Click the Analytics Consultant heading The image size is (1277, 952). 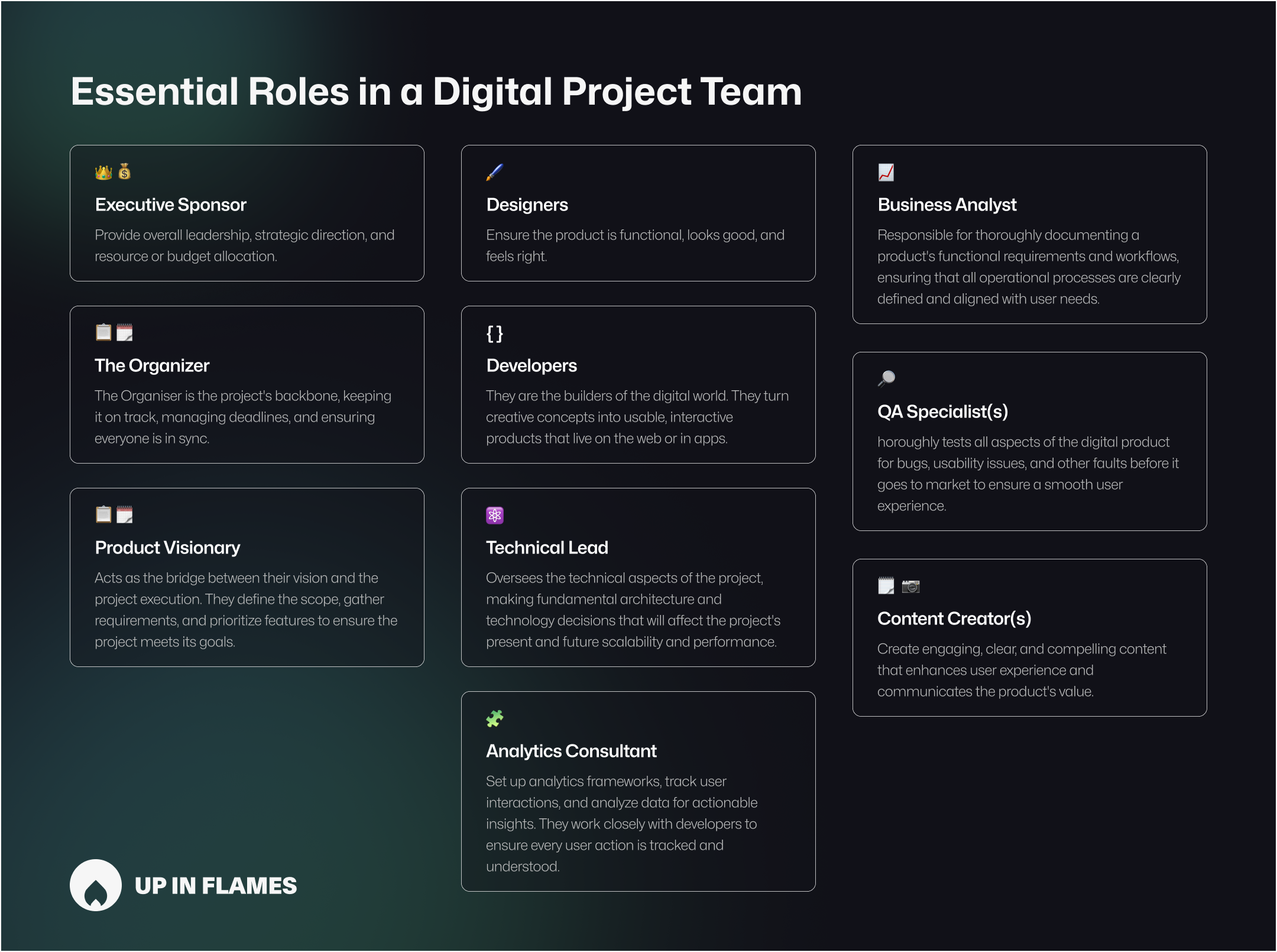coord(571,751)
